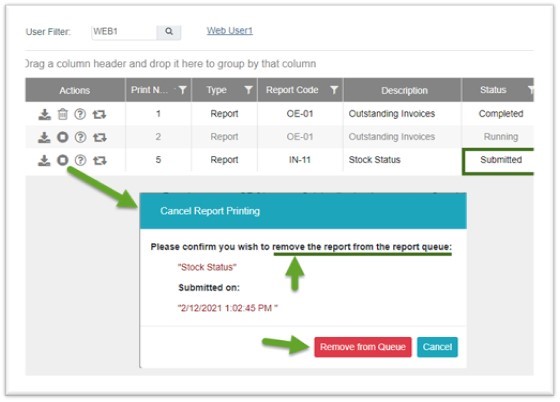Stop the running report in row 2
The height and width of the screenshot is (402, 560).
point(63,137)
